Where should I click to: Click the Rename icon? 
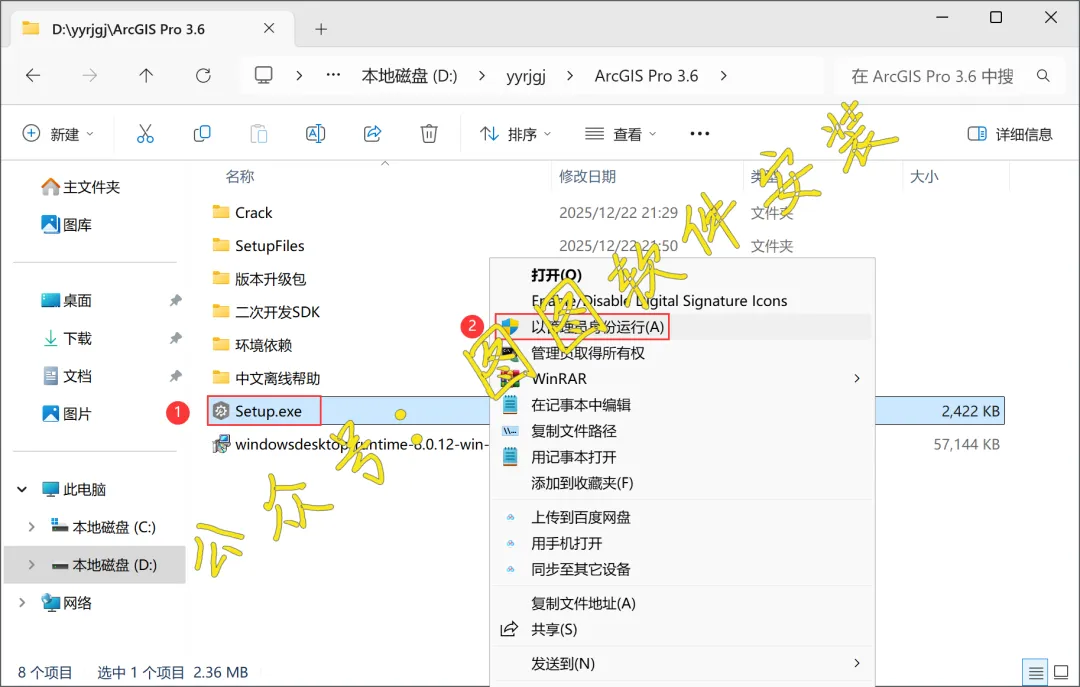pyautogui.click(x=315, y=134)
